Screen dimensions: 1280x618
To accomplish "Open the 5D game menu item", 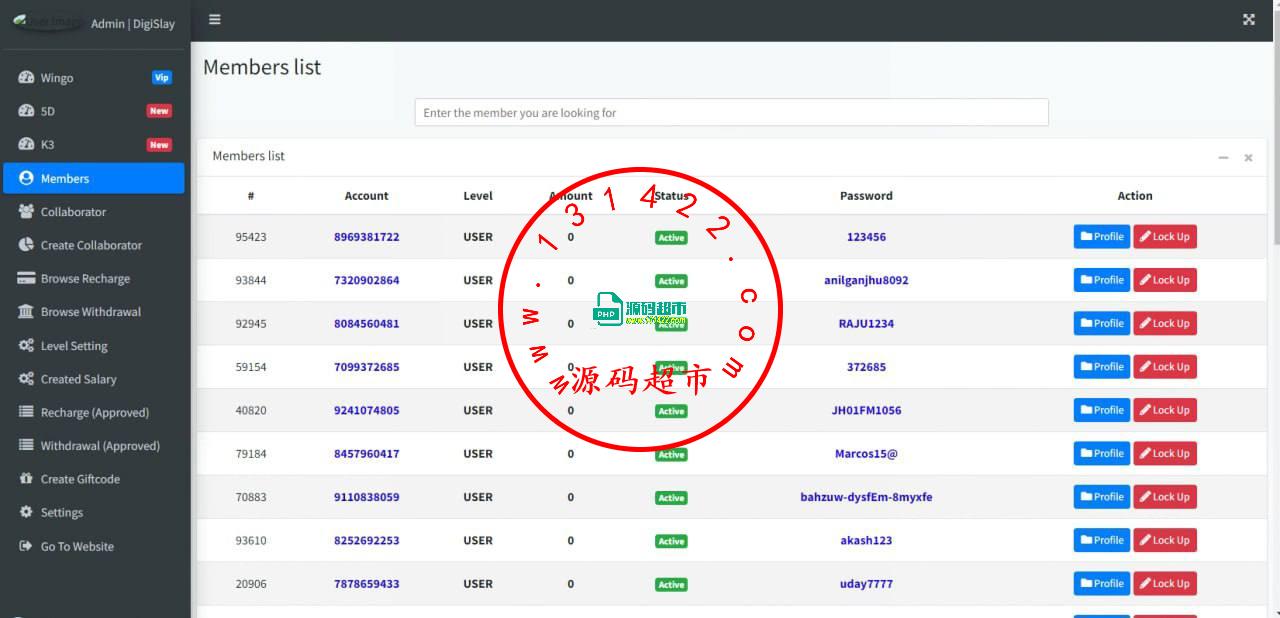I will [x=95, y=111].
